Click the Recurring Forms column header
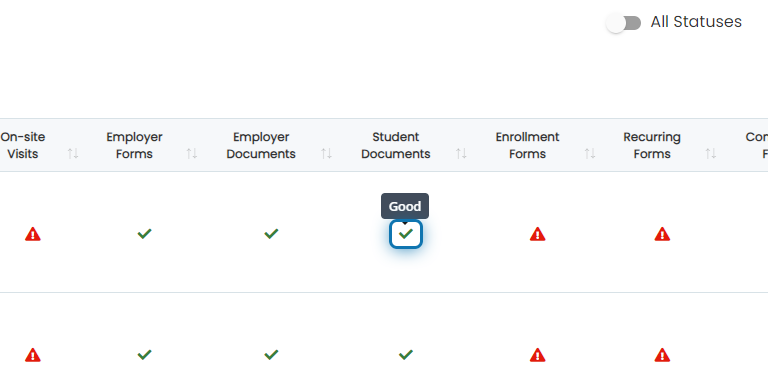Viewport: 768px width, 377px height. (652, 145)
